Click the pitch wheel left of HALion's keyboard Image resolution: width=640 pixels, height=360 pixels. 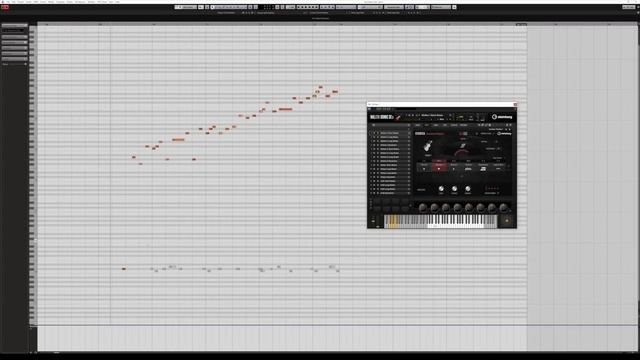[373, 220]
